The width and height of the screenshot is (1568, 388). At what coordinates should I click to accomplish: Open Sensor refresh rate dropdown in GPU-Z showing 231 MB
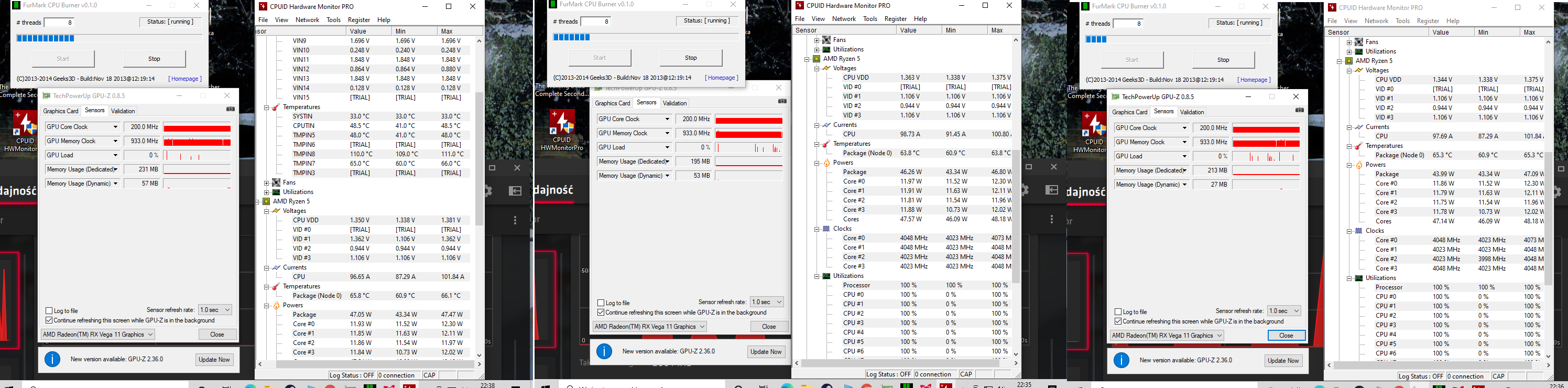pos(215,310)
